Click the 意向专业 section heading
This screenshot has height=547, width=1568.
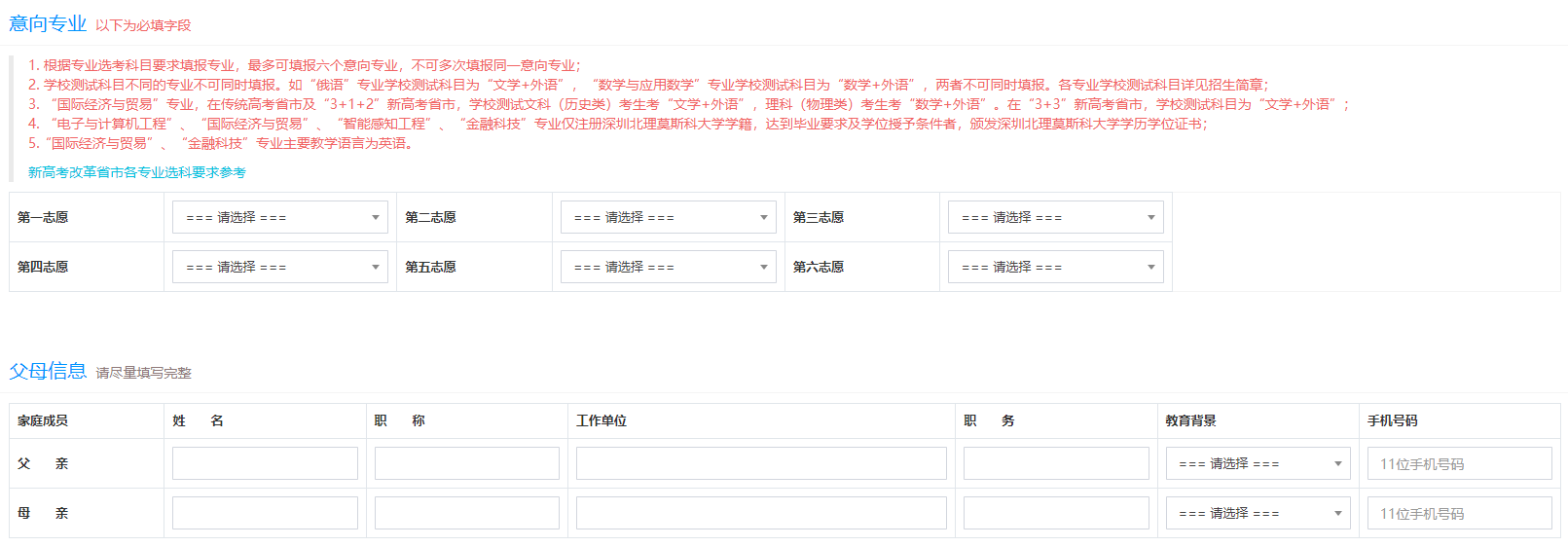point(48,23)
